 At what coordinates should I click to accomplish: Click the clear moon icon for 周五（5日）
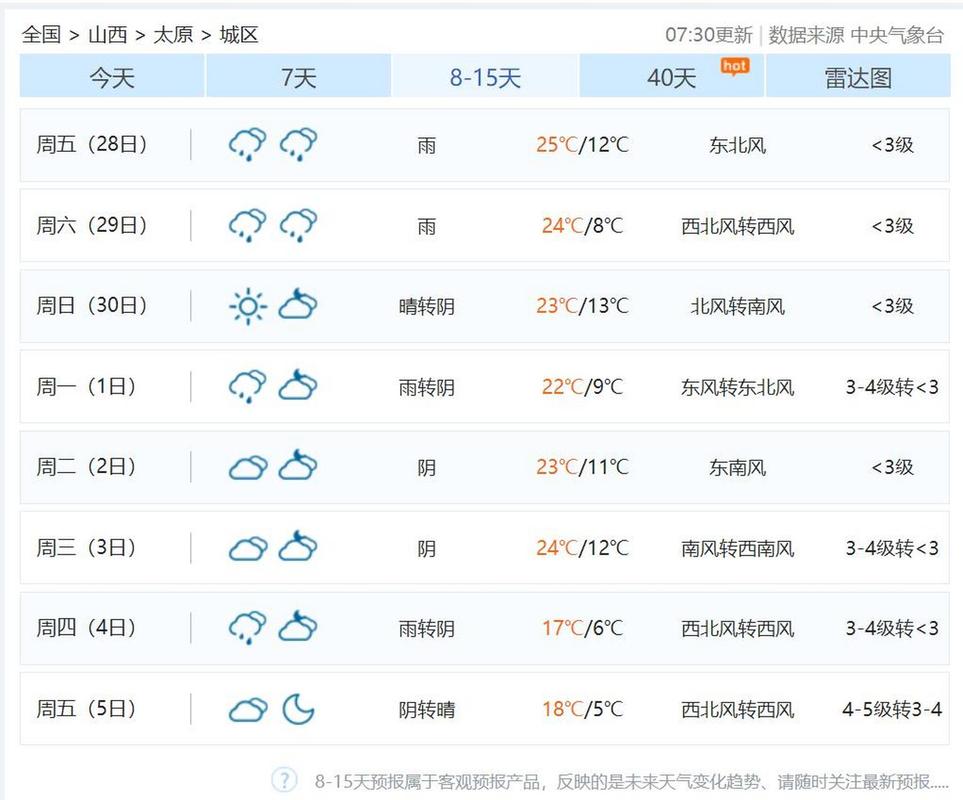pyautogui.click(x=298, y=709)
